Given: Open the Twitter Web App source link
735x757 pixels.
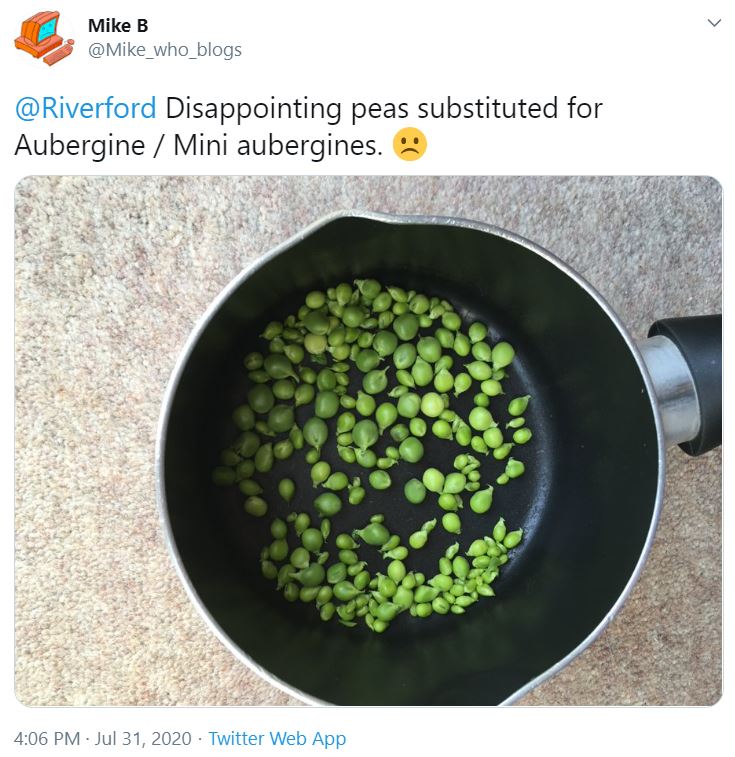Looking at the screenshot, I should coord(277,738).
